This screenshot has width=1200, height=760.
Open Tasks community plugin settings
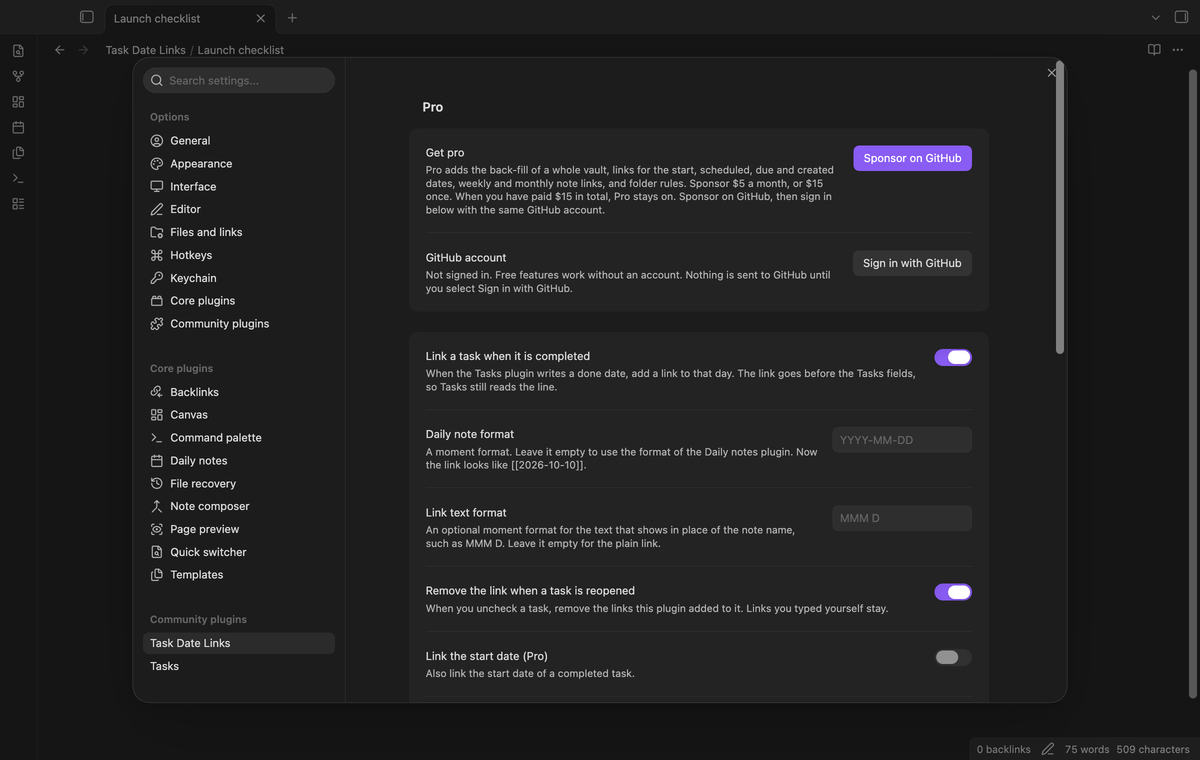pos(239,666)
